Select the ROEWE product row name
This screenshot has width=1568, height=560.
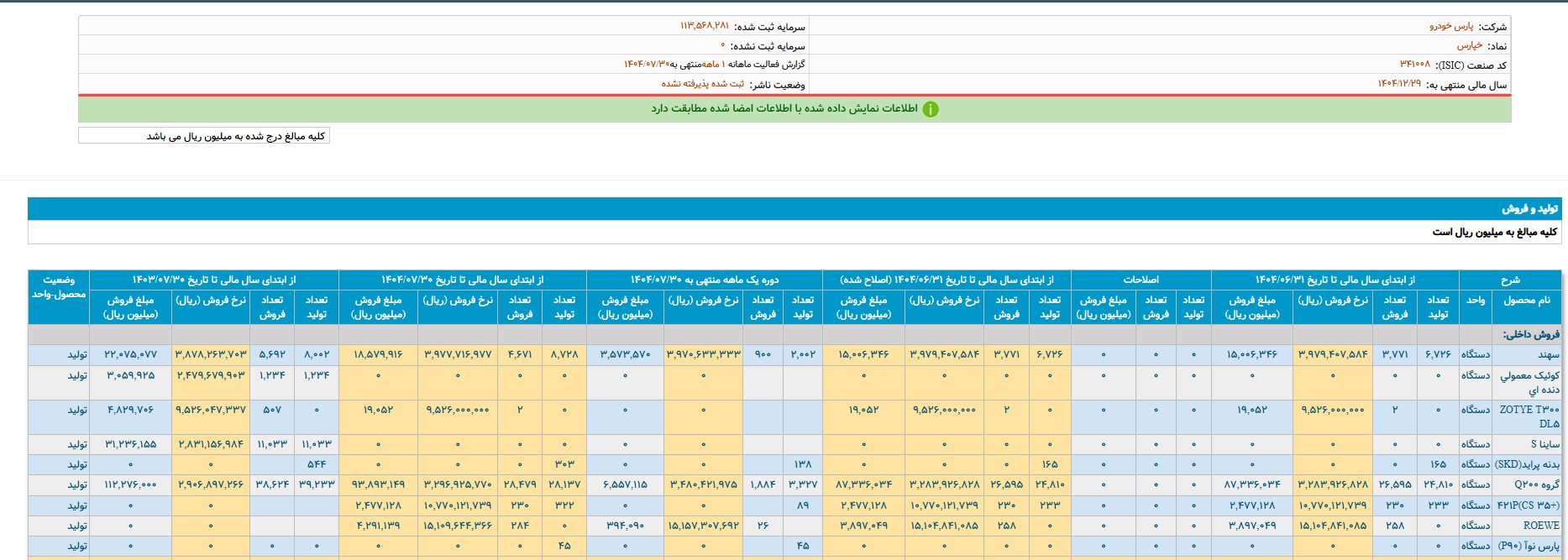coord(1541,526)
